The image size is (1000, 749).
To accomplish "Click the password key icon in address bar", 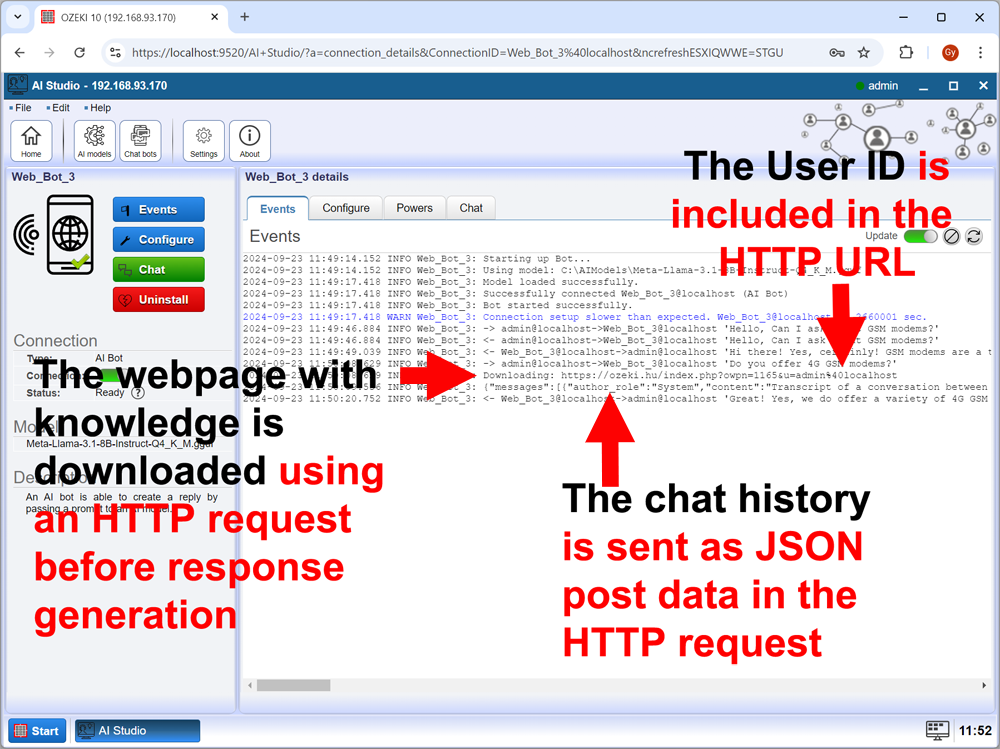I will 837,52.
